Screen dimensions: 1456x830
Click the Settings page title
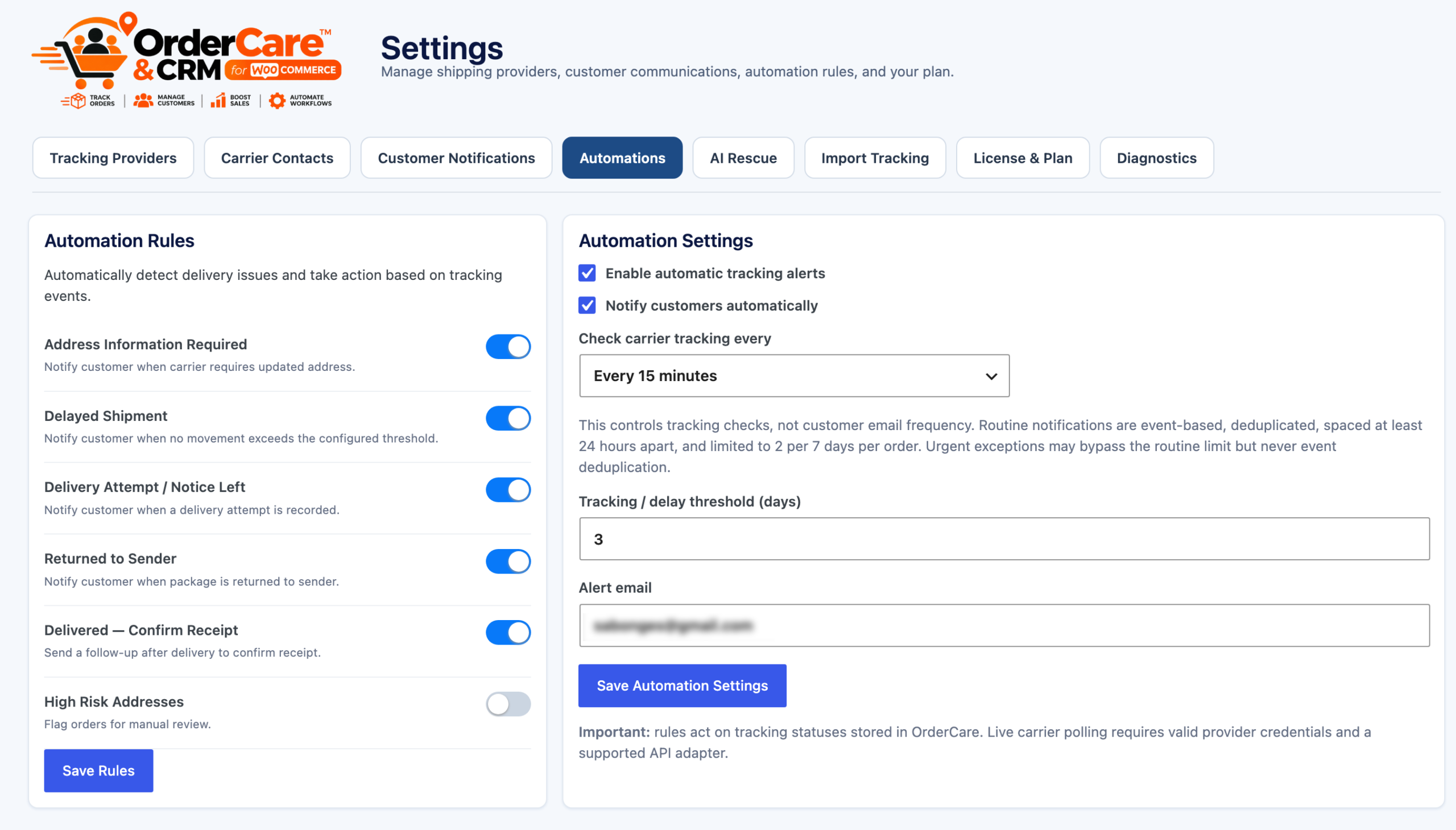(442, 48)
